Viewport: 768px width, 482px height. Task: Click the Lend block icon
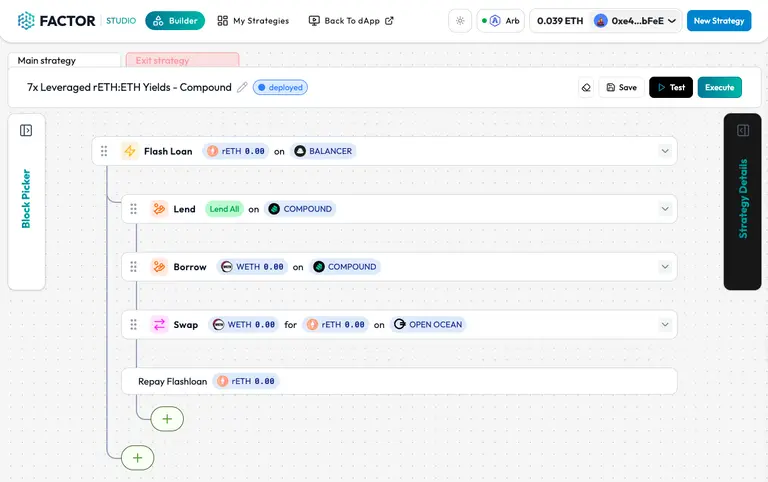(159, 209)
